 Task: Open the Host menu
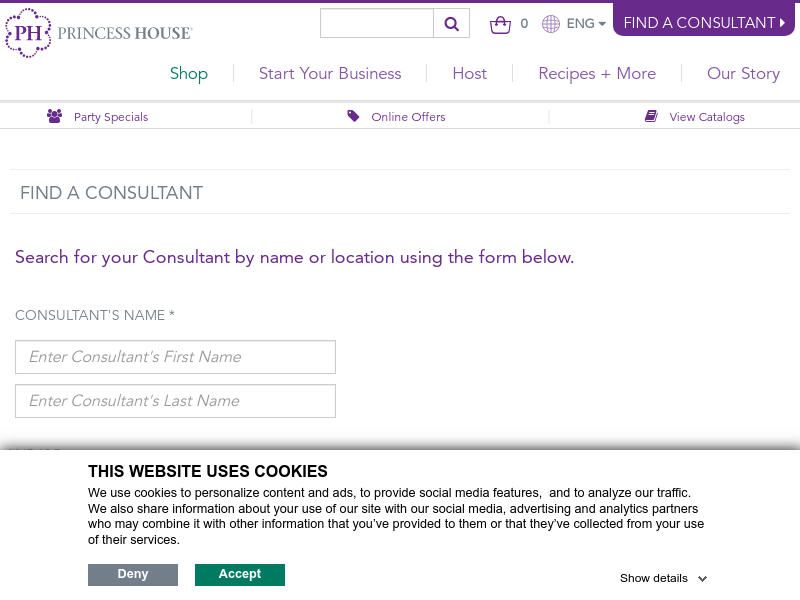click(x=470, y=73)
